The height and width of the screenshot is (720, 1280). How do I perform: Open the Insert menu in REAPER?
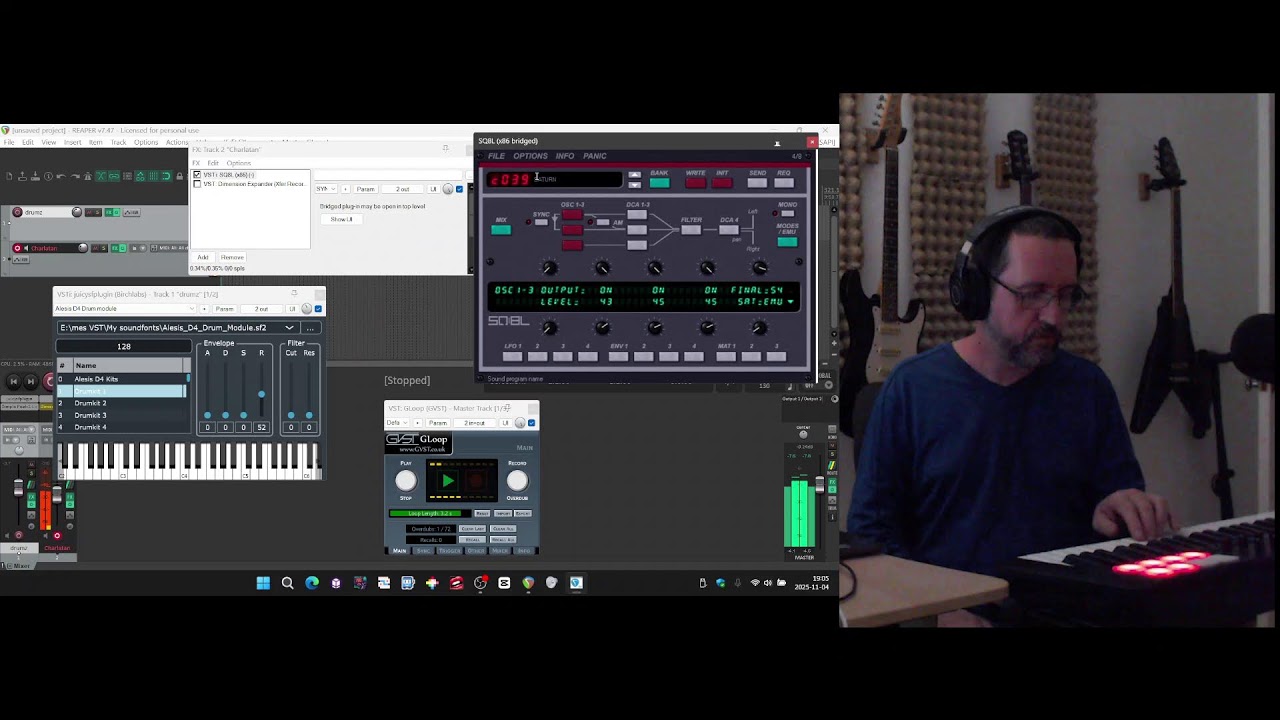click(x=72, y=142)
